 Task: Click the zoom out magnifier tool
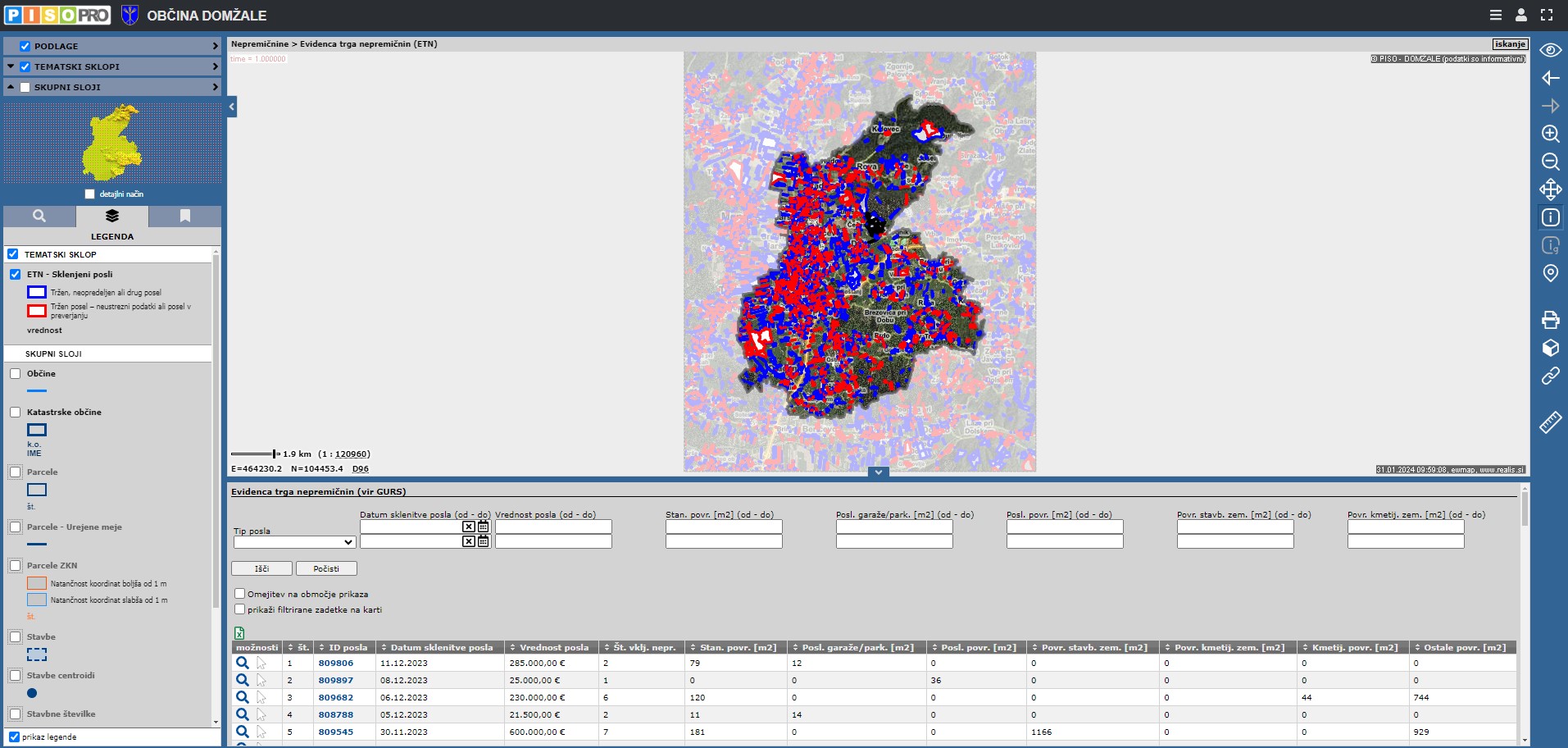coord(1549,162)
